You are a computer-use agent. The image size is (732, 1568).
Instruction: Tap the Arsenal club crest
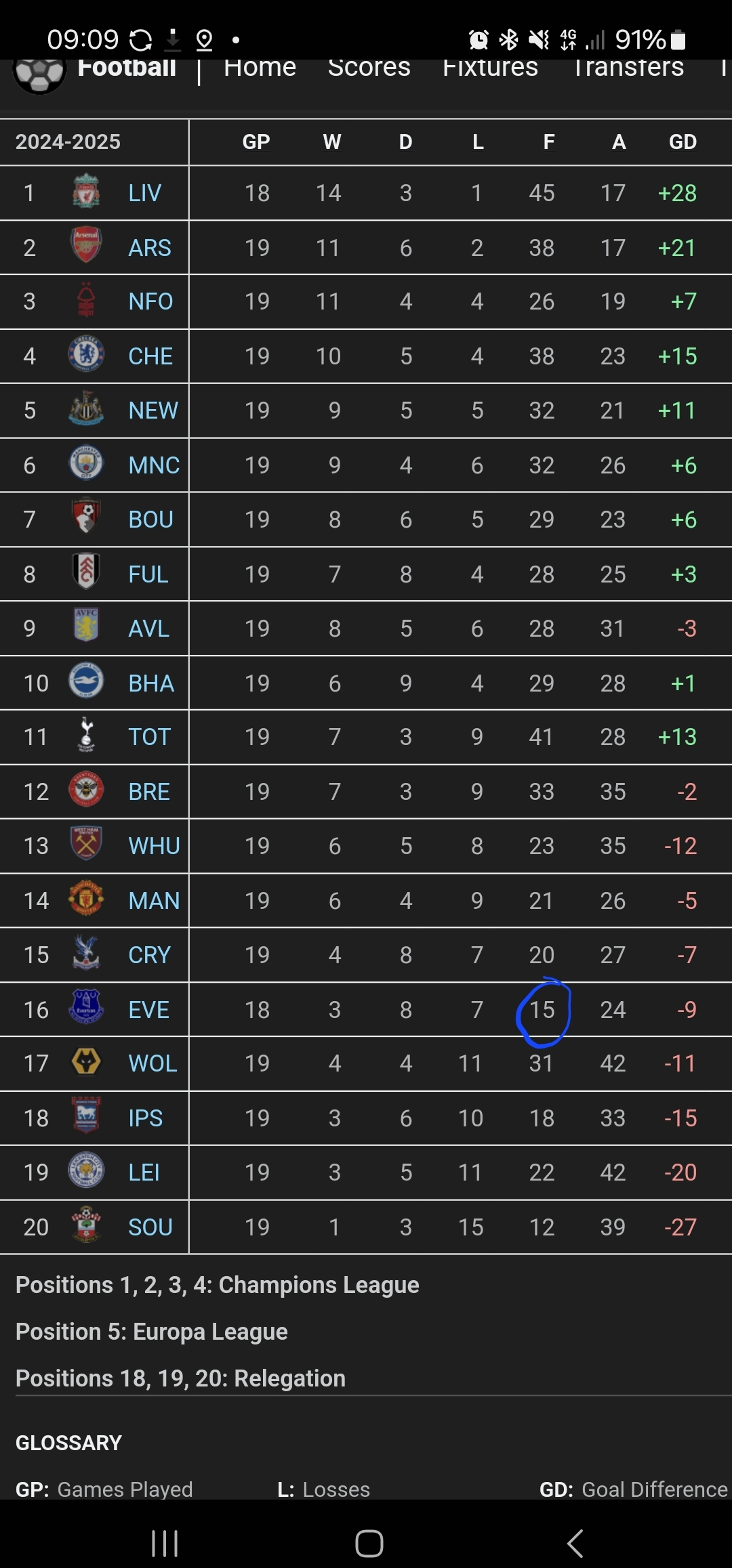point(86,246)
